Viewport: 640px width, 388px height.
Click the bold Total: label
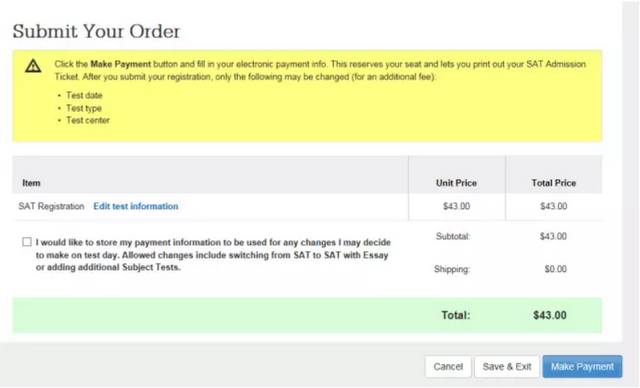456,315
